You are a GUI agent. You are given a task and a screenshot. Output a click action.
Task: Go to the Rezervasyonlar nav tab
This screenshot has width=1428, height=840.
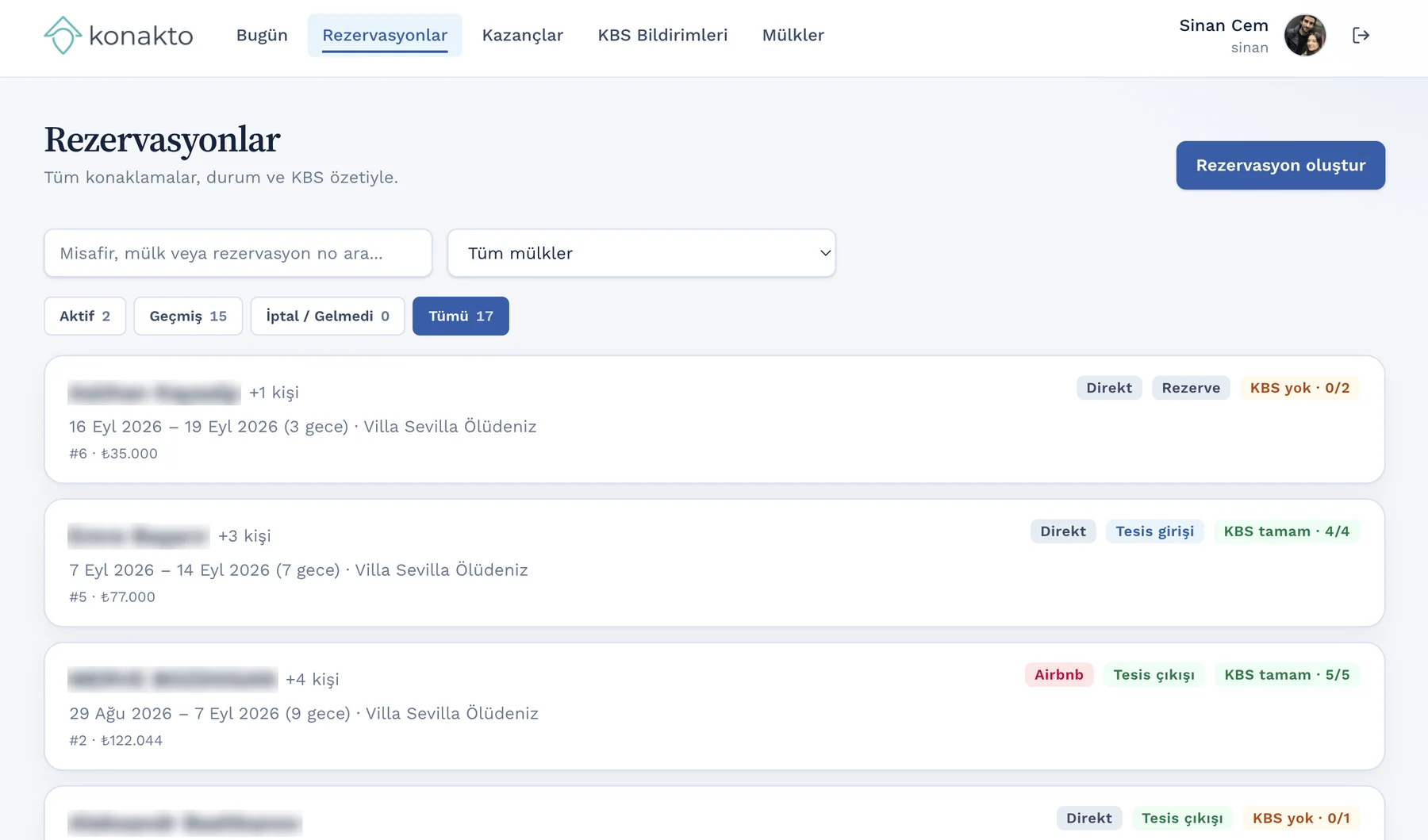click(385, 35)
